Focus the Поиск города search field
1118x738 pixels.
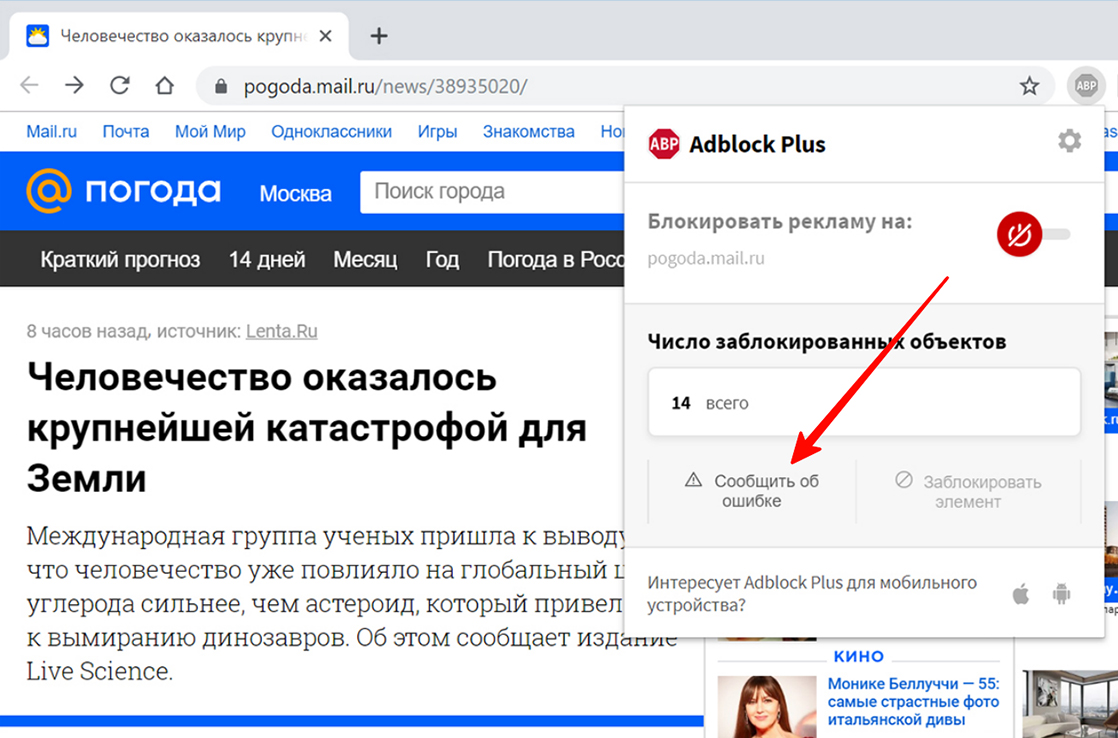pyautogui.click(x=492, y=192)
